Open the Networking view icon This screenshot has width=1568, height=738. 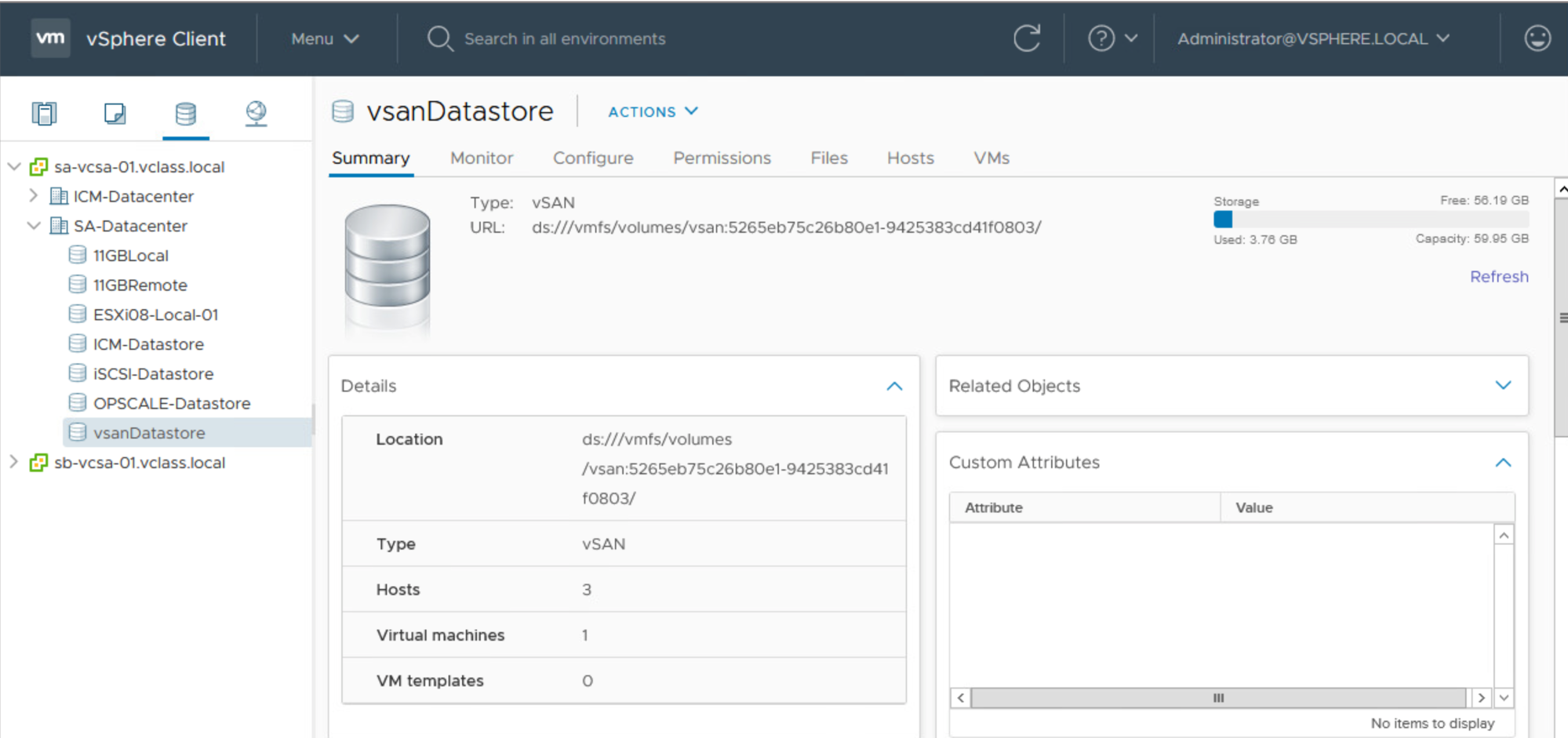click(x=256, y=114)
